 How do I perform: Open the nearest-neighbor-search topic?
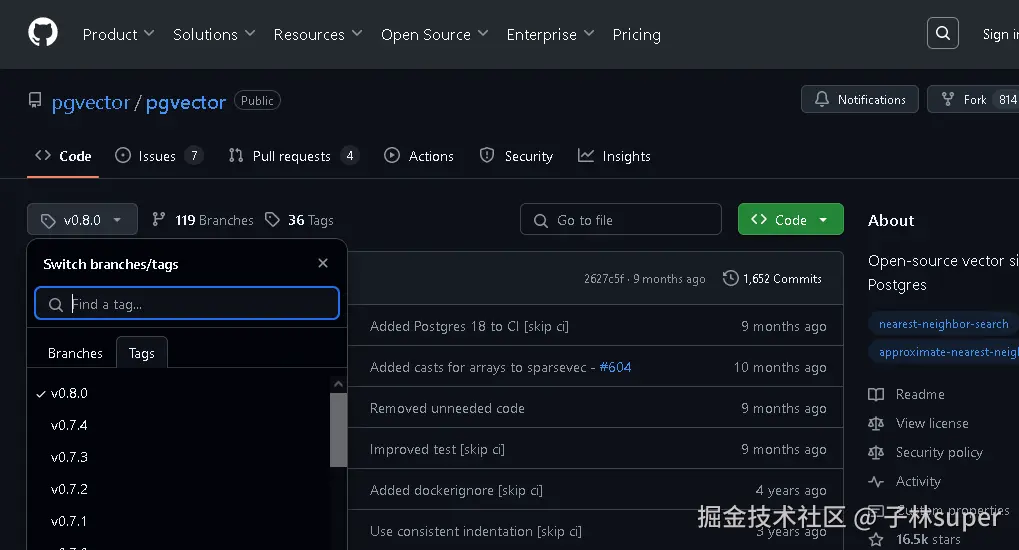pyautogui.click(x=943, y=324)
